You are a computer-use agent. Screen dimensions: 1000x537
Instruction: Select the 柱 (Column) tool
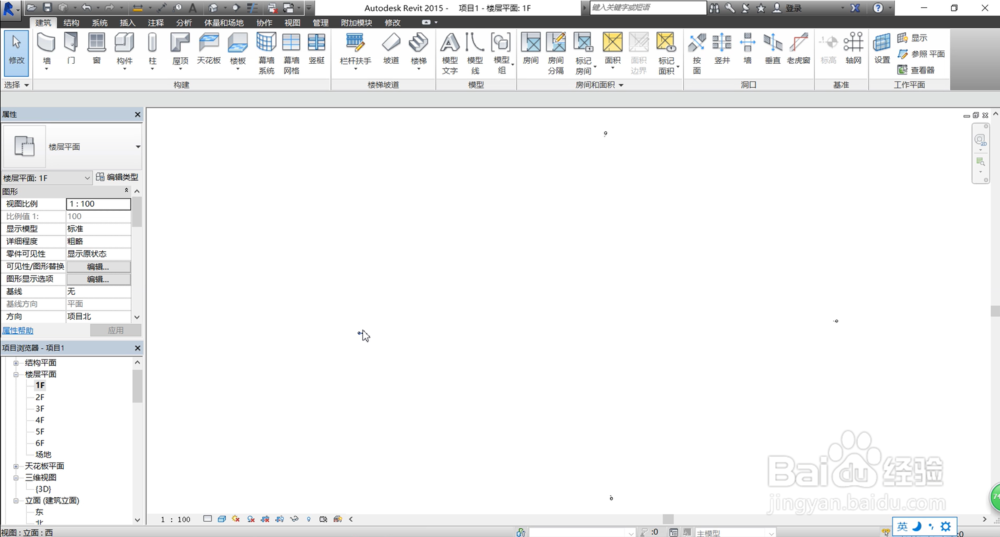pos(152,51)
